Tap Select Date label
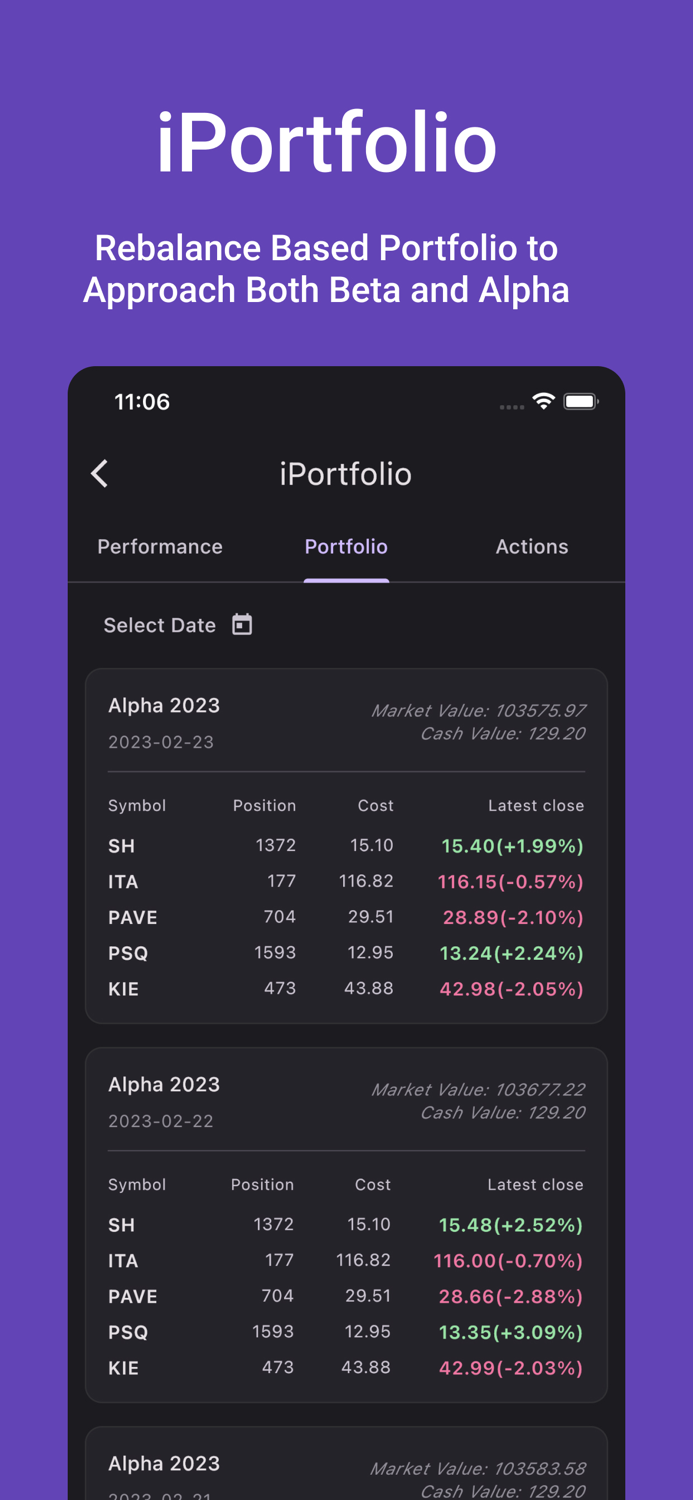Screen dimensions: 693x1500 (x=160, y=624)
